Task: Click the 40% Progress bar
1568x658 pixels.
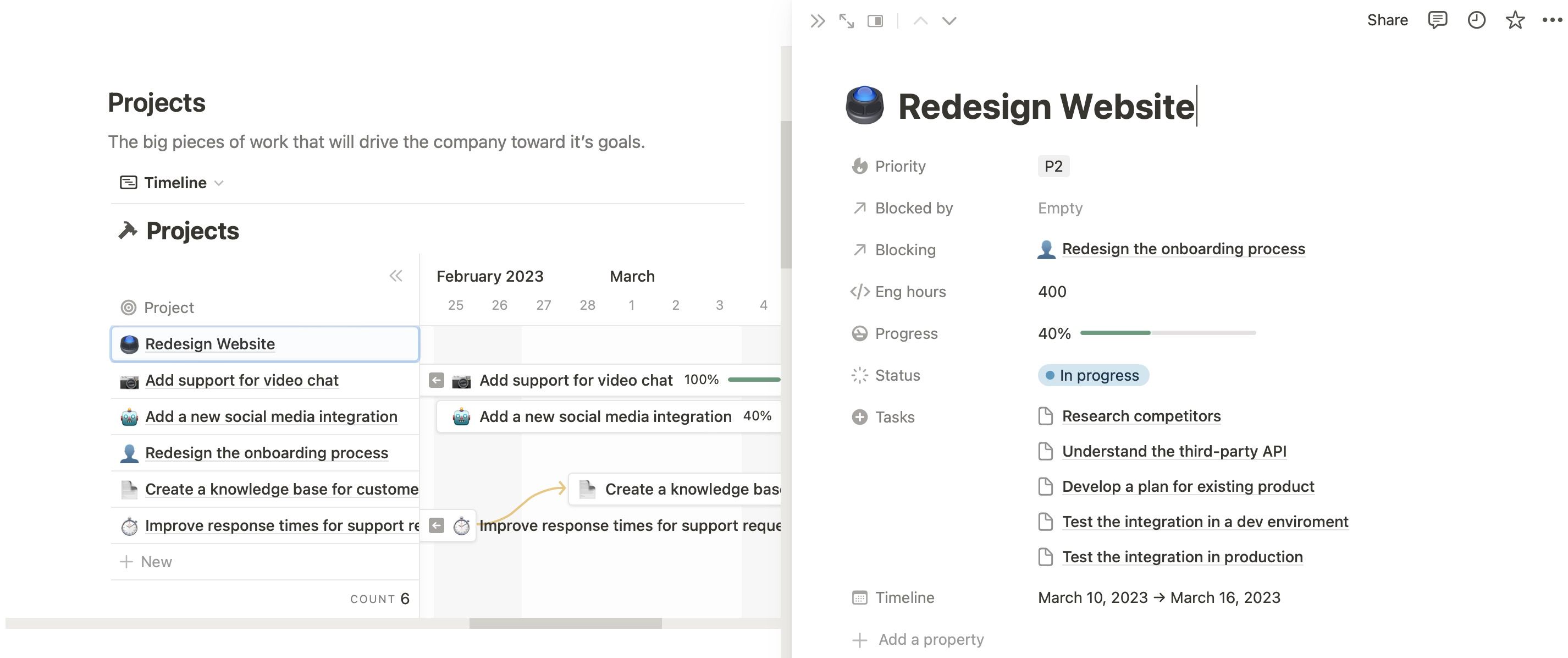Action: pyautogui.click(x=1167, y=333)
